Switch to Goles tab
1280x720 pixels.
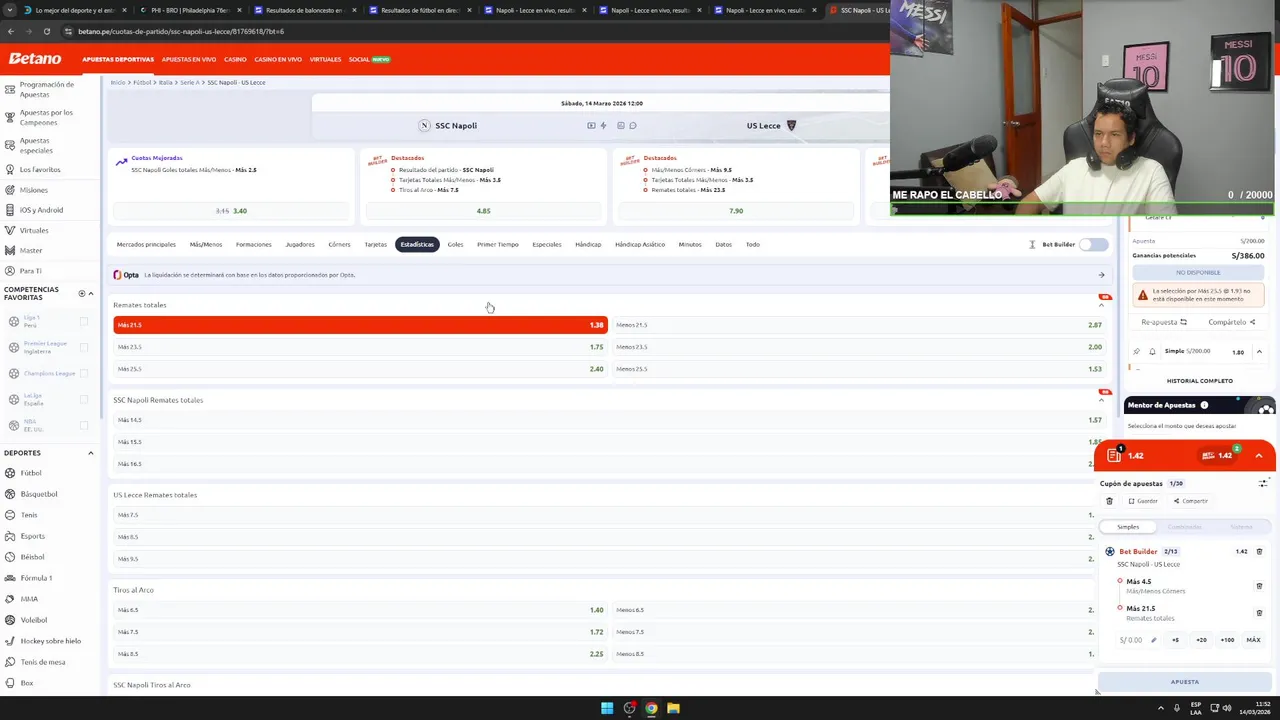(x=455, y=244)
